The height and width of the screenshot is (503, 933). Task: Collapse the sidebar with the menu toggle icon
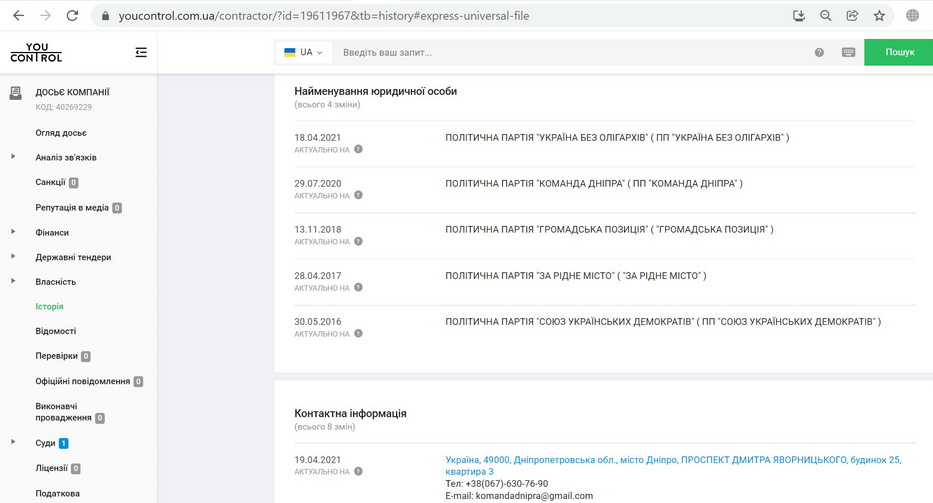[141, 52]
